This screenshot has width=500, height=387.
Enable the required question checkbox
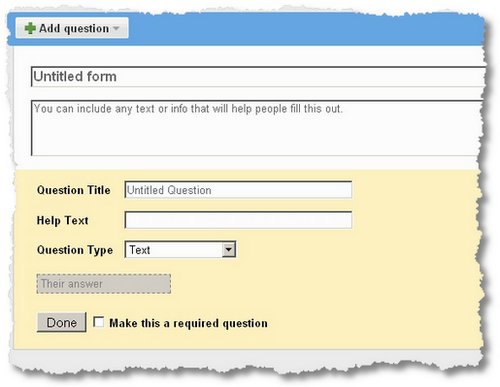98,322
